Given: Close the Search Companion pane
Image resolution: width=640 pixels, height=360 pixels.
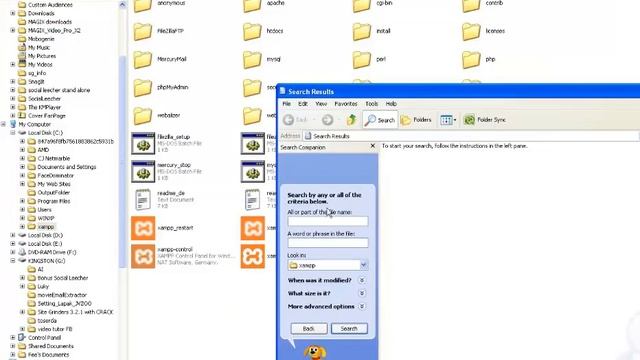Looking at the screenshot, I should 372,146.
